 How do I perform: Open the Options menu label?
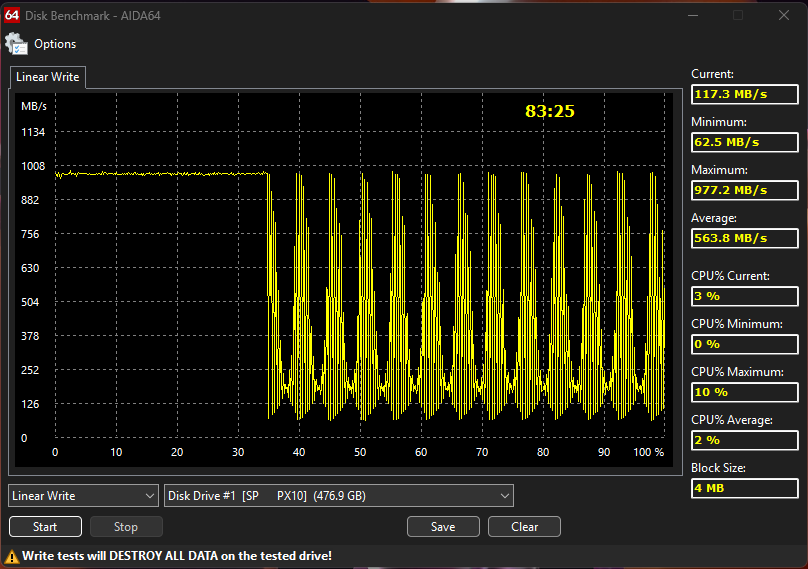(x=55, y=44)
